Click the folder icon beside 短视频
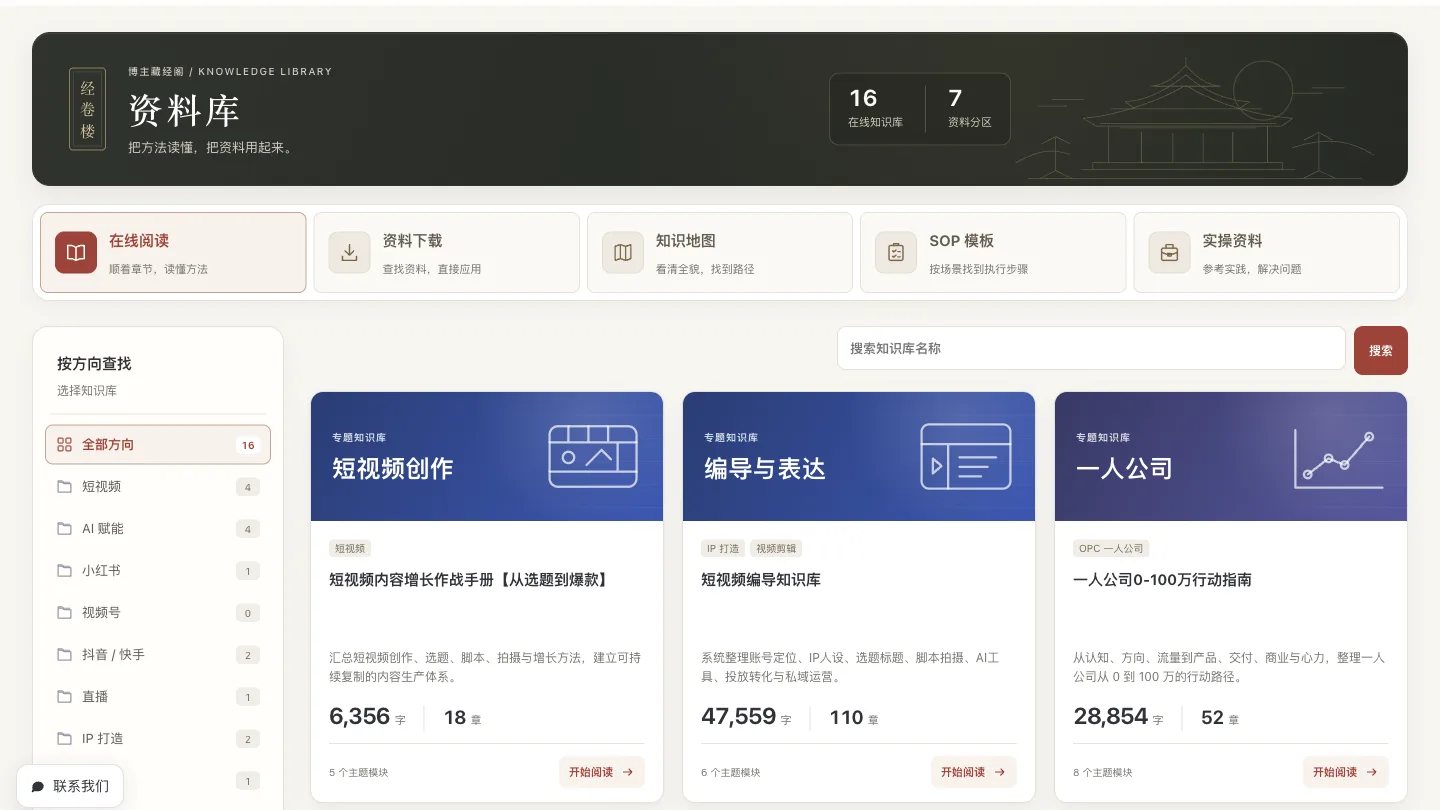Viewport: 1440px width, 810px height. tap(65, 487)
